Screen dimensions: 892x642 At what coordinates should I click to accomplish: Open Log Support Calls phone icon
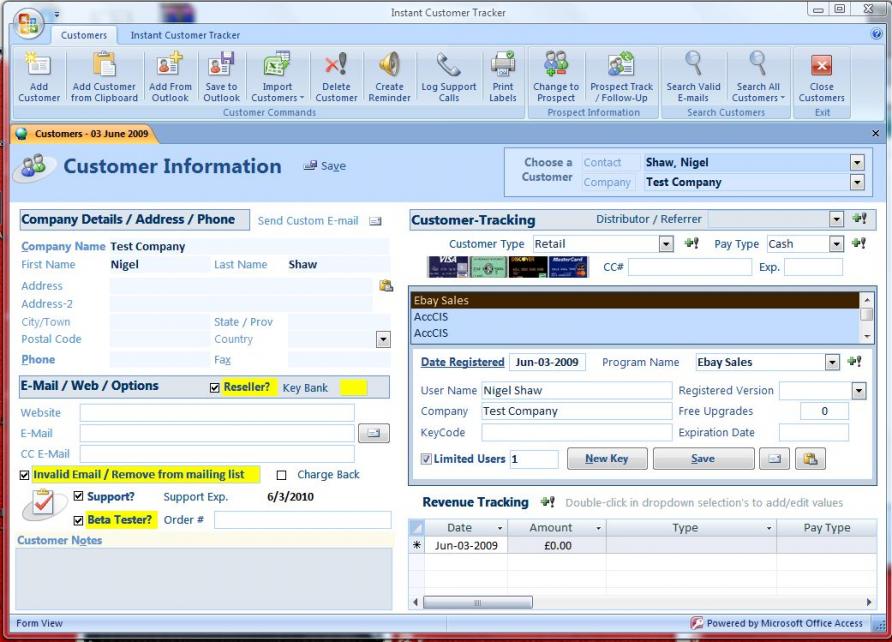(x=448, y=64)
